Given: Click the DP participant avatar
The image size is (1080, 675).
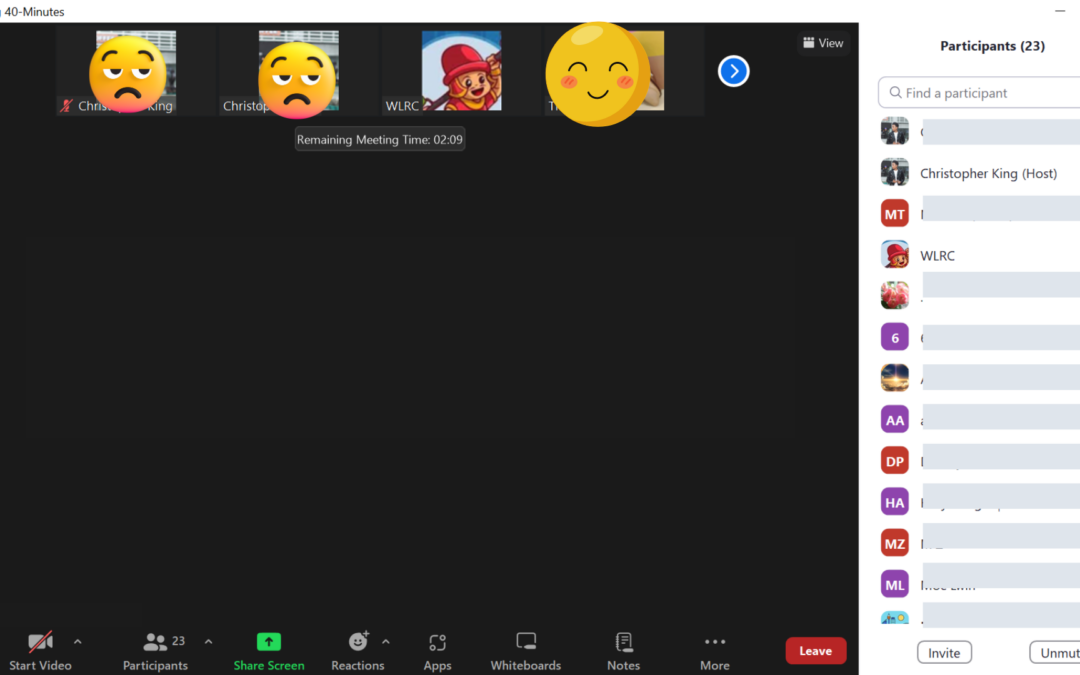Looking at the screenshot, I should pyautogui.click(x=895, y=461).
